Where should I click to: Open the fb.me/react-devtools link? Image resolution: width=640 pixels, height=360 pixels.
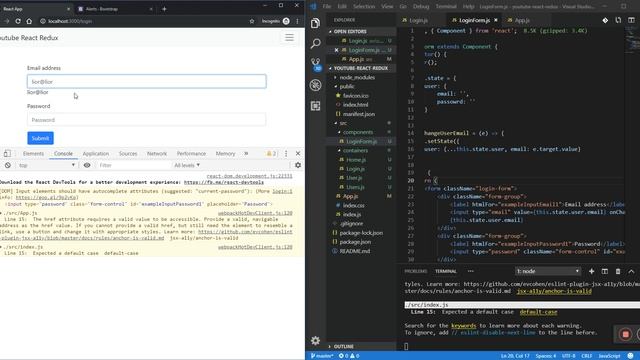[224, 182]
